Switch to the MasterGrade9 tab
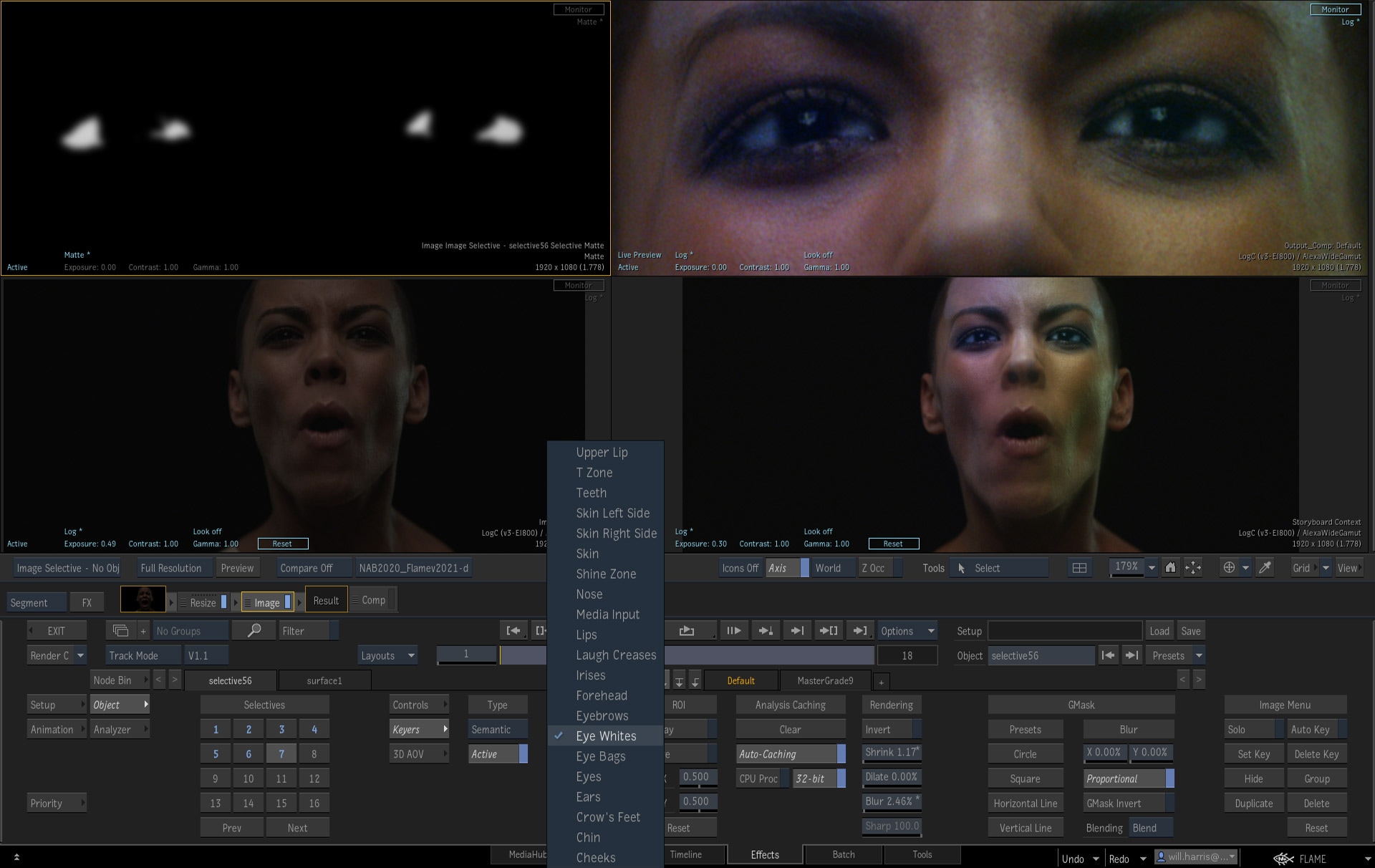Viewport: 1375px width, 868px height. 825,680
